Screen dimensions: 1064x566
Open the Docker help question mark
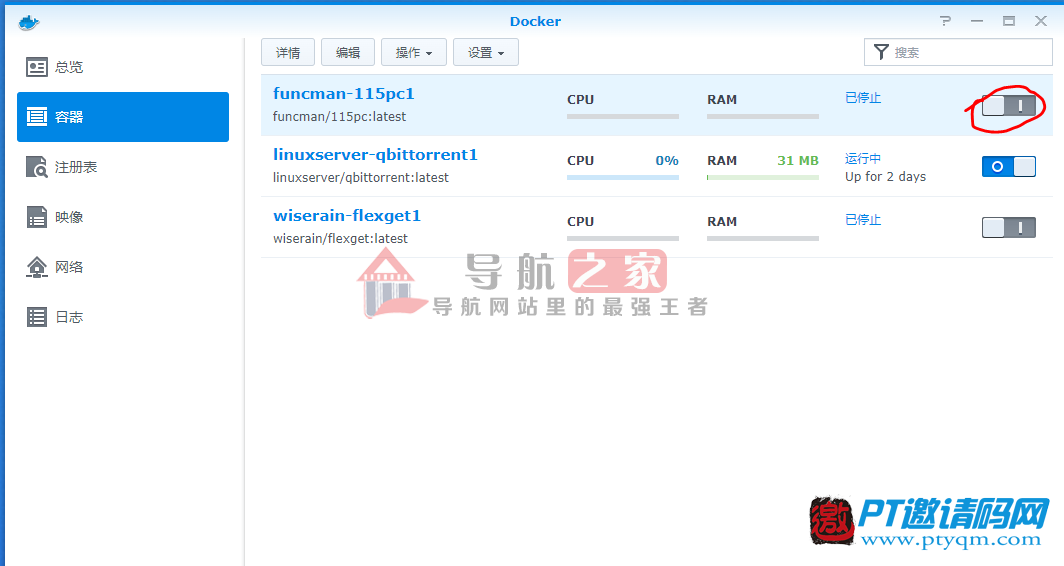coord(945,21)
